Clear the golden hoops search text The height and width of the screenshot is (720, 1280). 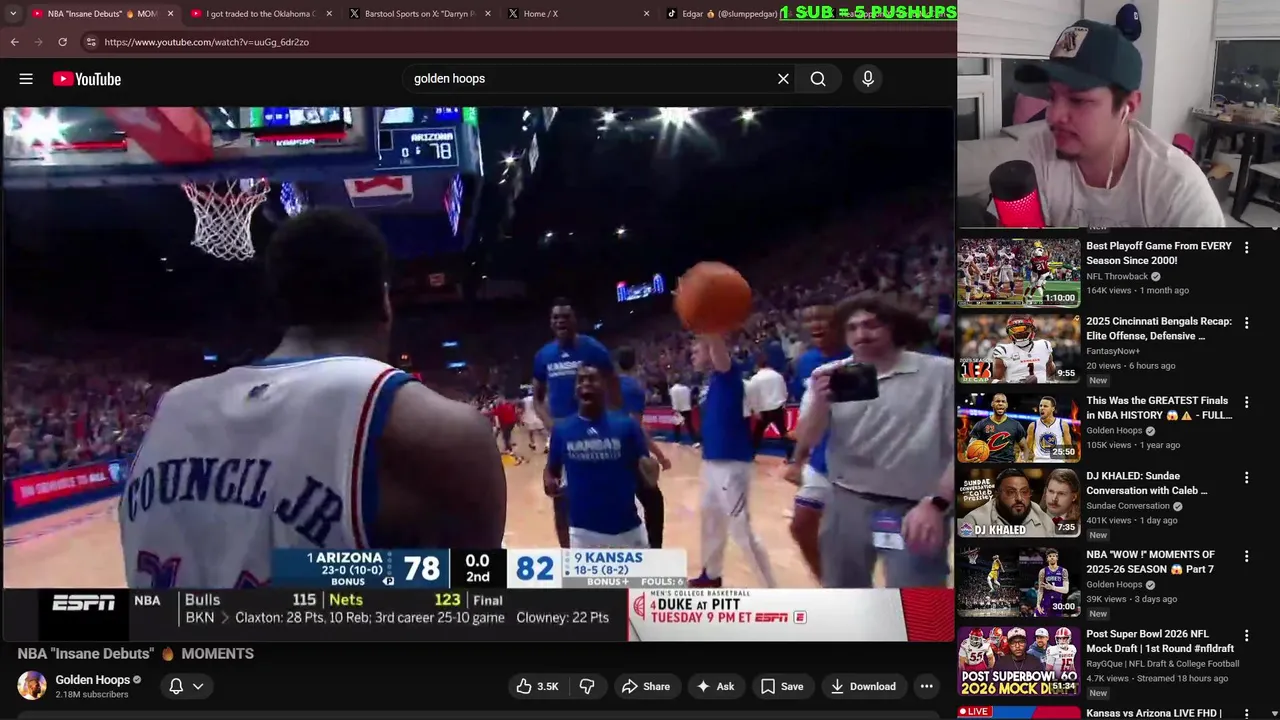(x=783, y=79)
